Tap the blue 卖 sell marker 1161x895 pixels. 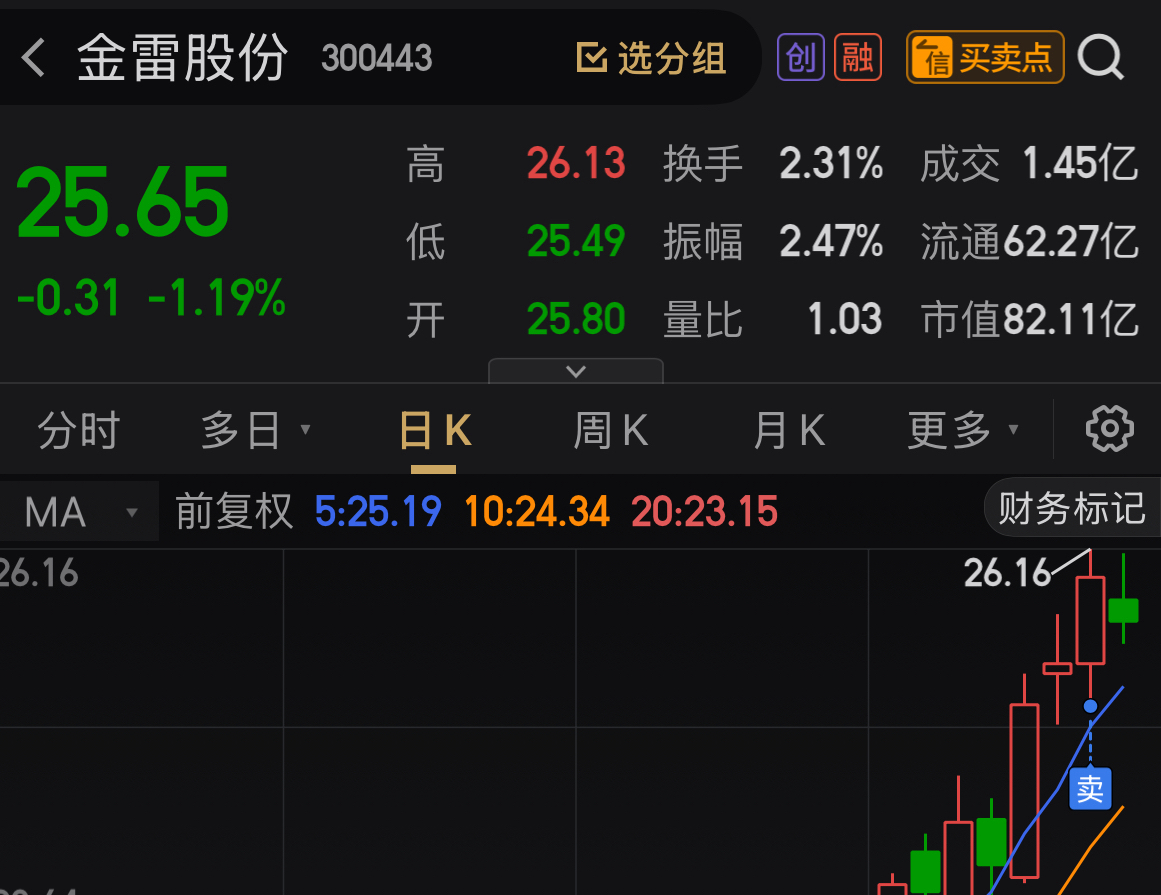click(1090, 788)
